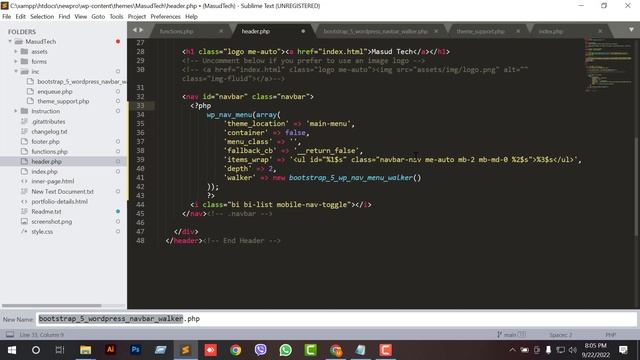This screenshot has height=360, width=640.
Task: Click the New Name input field
Action: (x=336, y=319)
